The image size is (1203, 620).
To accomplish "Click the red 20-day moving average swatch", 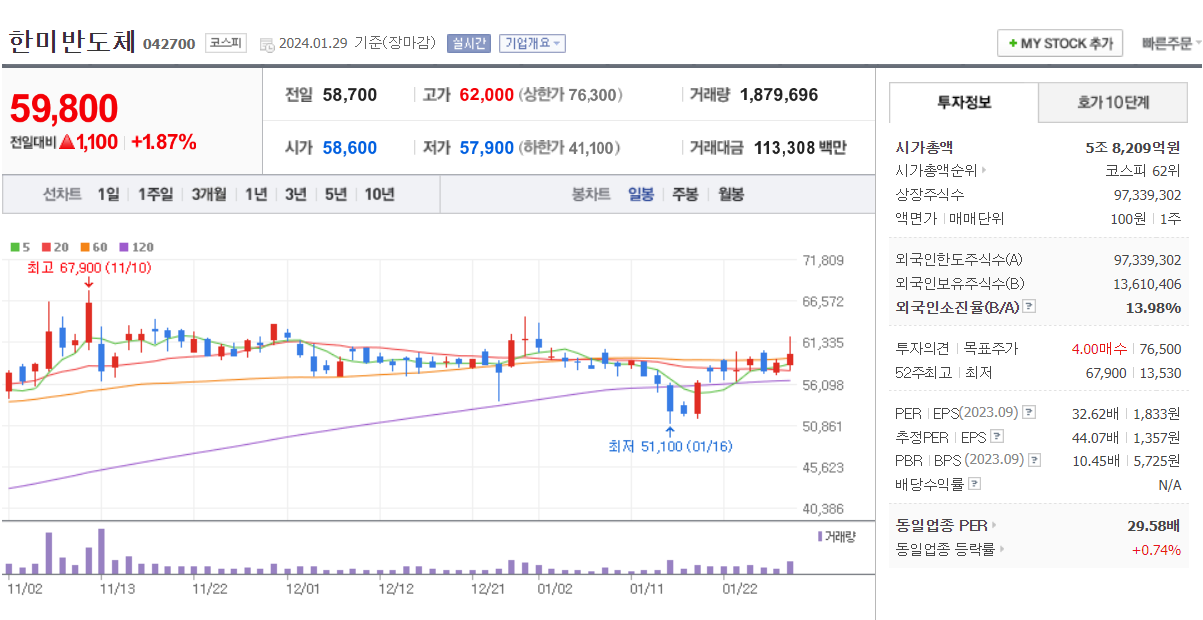I will coord(46,246).
